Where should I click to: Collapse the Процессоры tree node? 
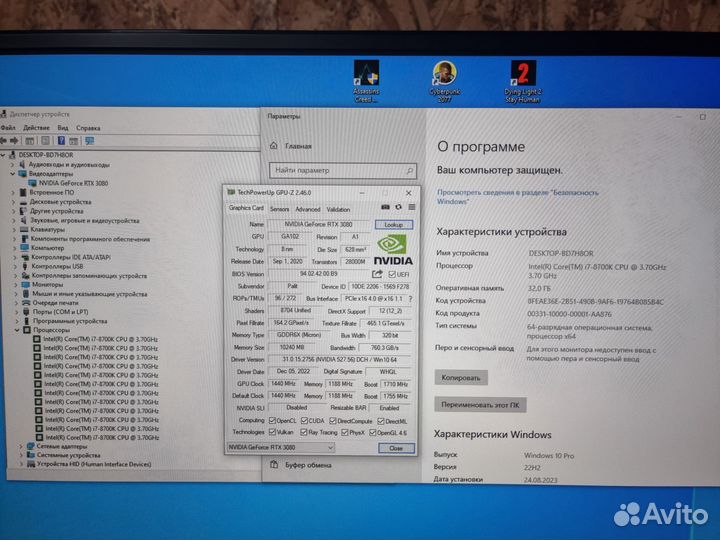(x=17, y=330)
